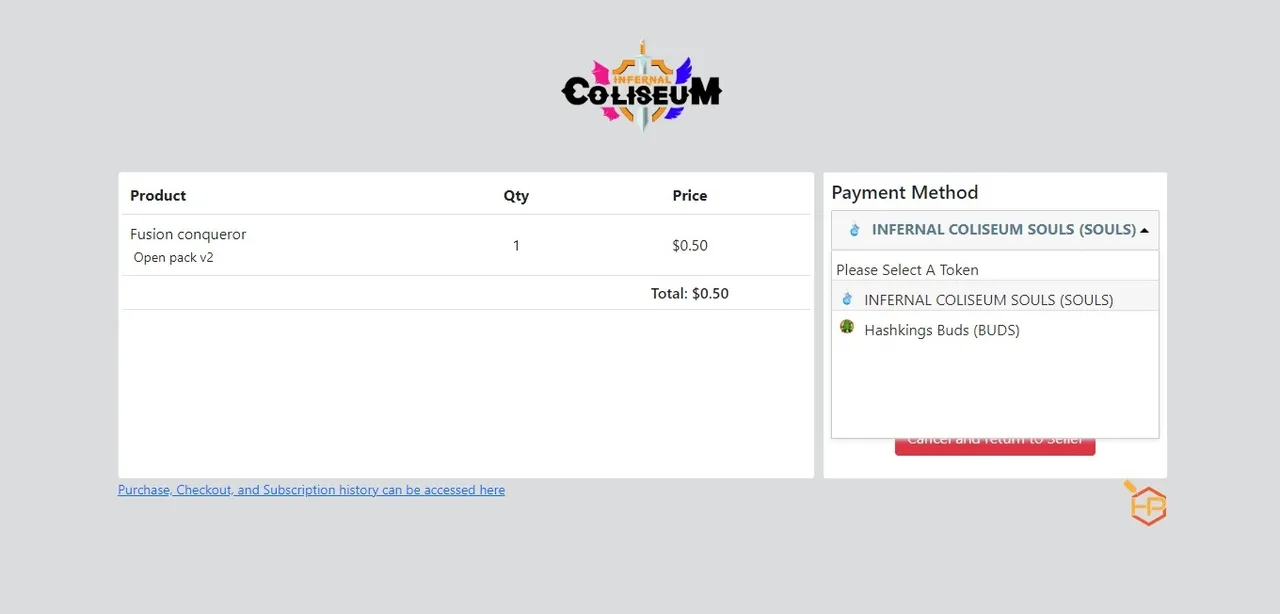Click the $0.50 price in product row
This screenshot has width=1280, height=614.
690,245
